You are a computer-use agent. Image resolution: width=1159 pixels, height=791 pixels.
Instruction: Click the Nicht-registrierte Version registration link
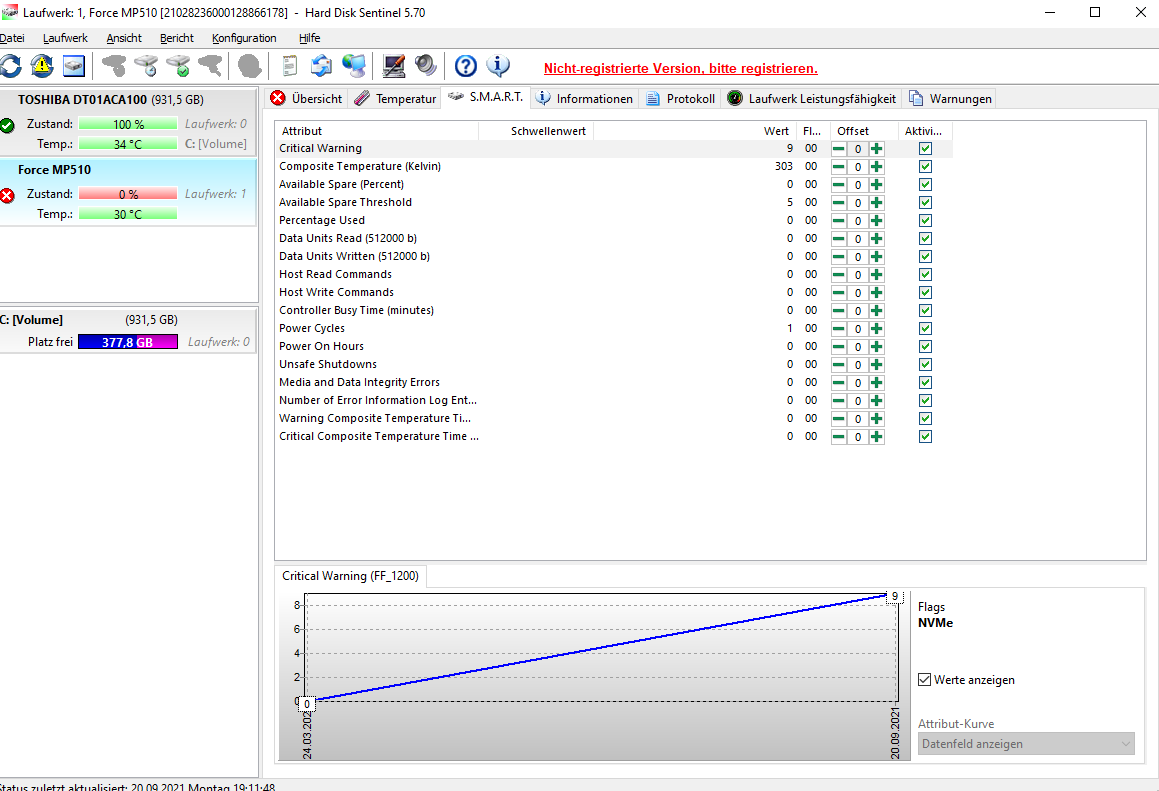click(x=681, y=69)
